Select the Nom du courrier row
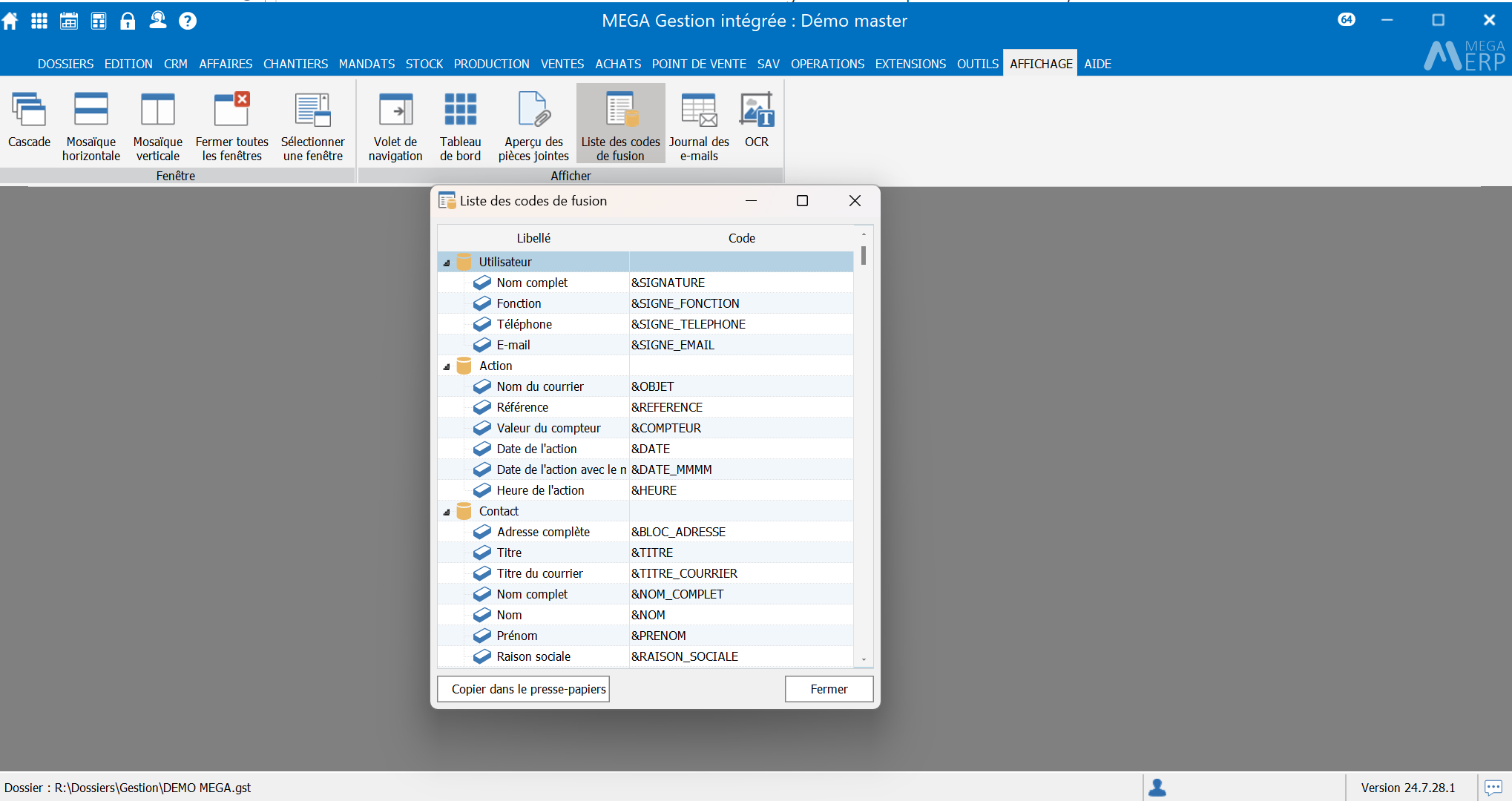 pyautogui.click(x=645, y=386)
